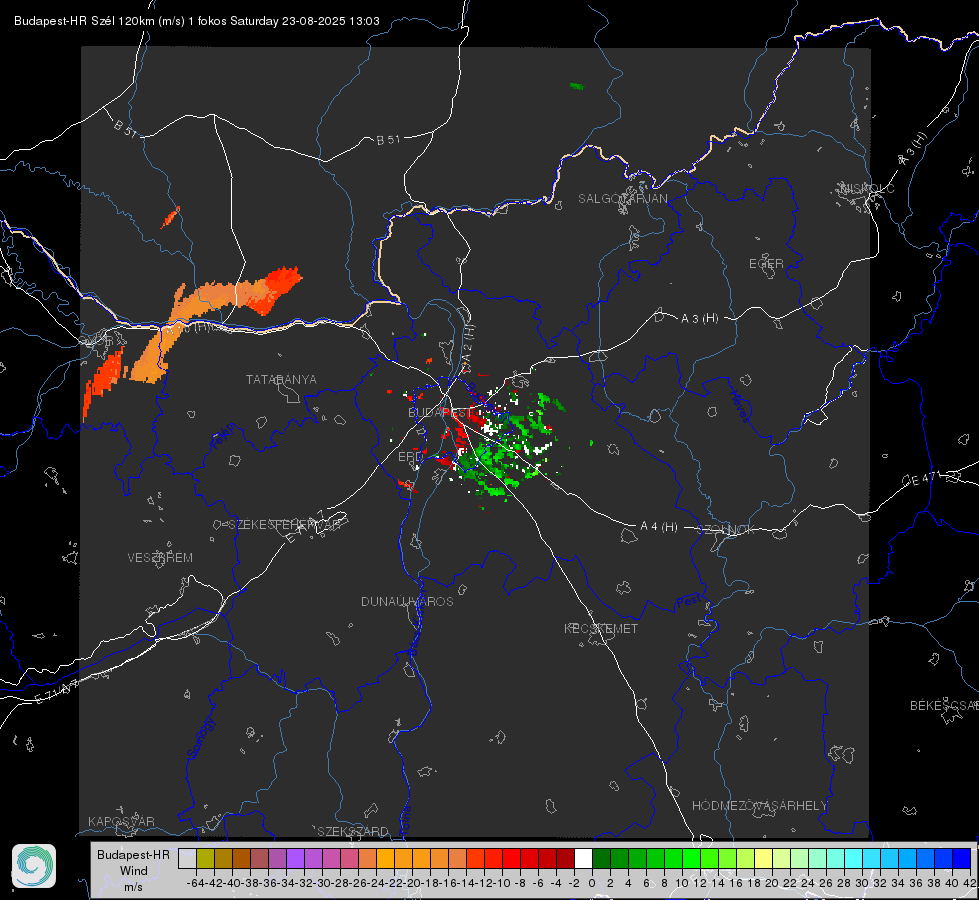Image resolution: width=979 pixels, height=900 pixels.
Task: Click the swirl logo beside the legend
Action: 34,866
